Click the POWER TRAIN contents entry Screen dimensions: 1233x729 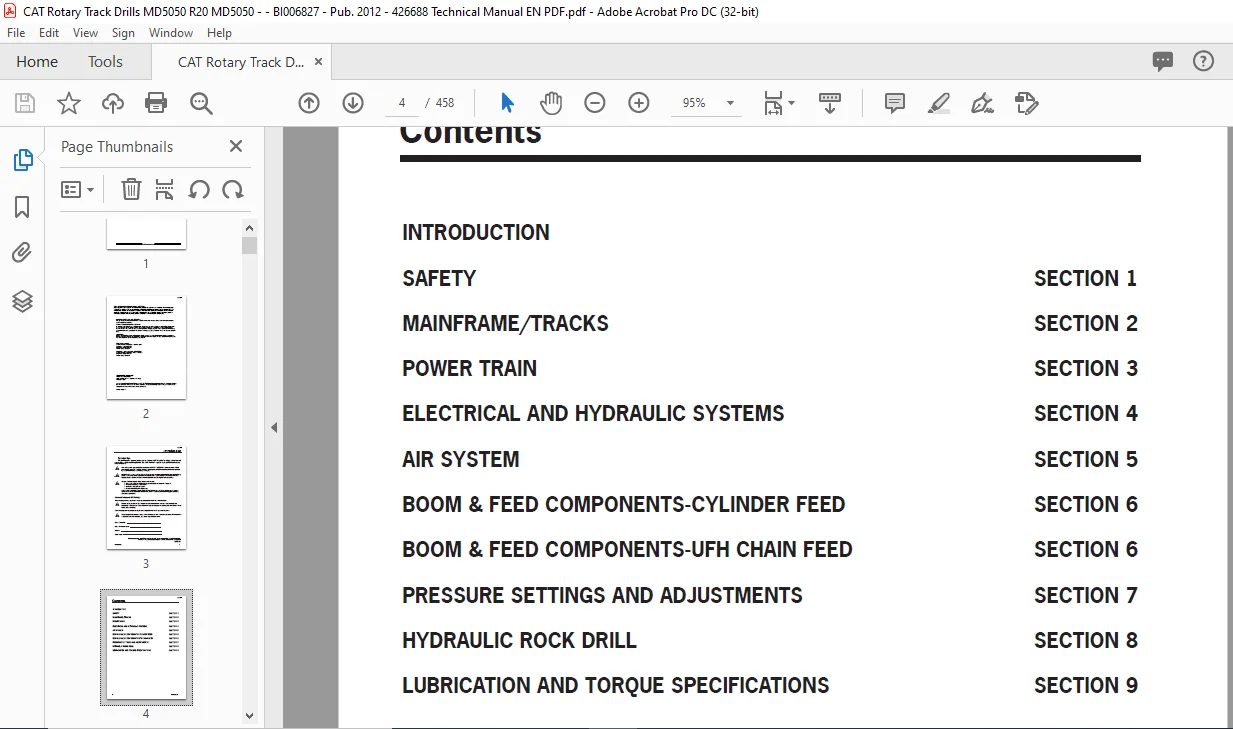point(469,368)
